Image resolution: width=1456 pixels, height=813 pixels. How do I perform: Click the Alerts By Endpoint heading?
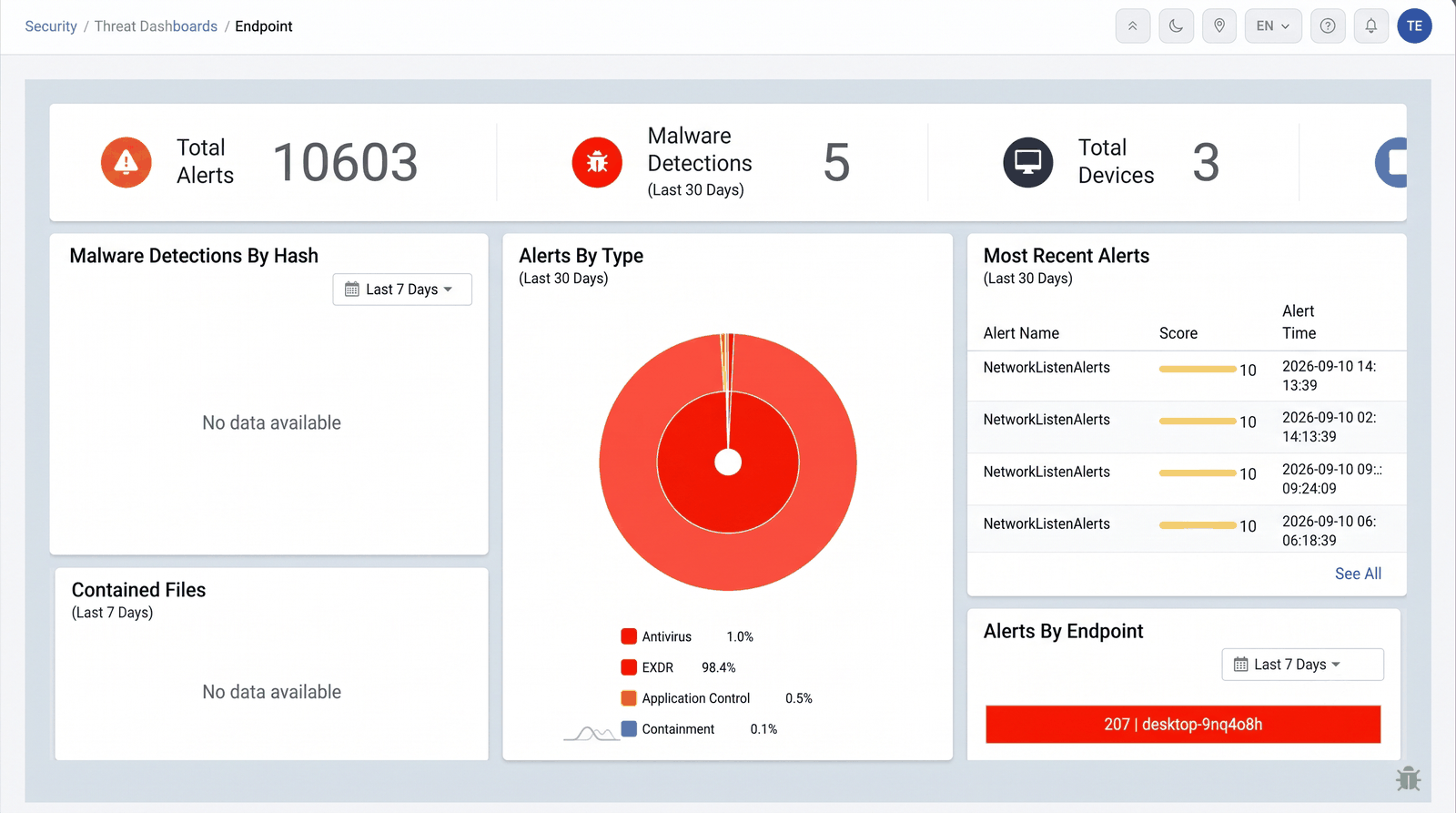pos(1064,631)
